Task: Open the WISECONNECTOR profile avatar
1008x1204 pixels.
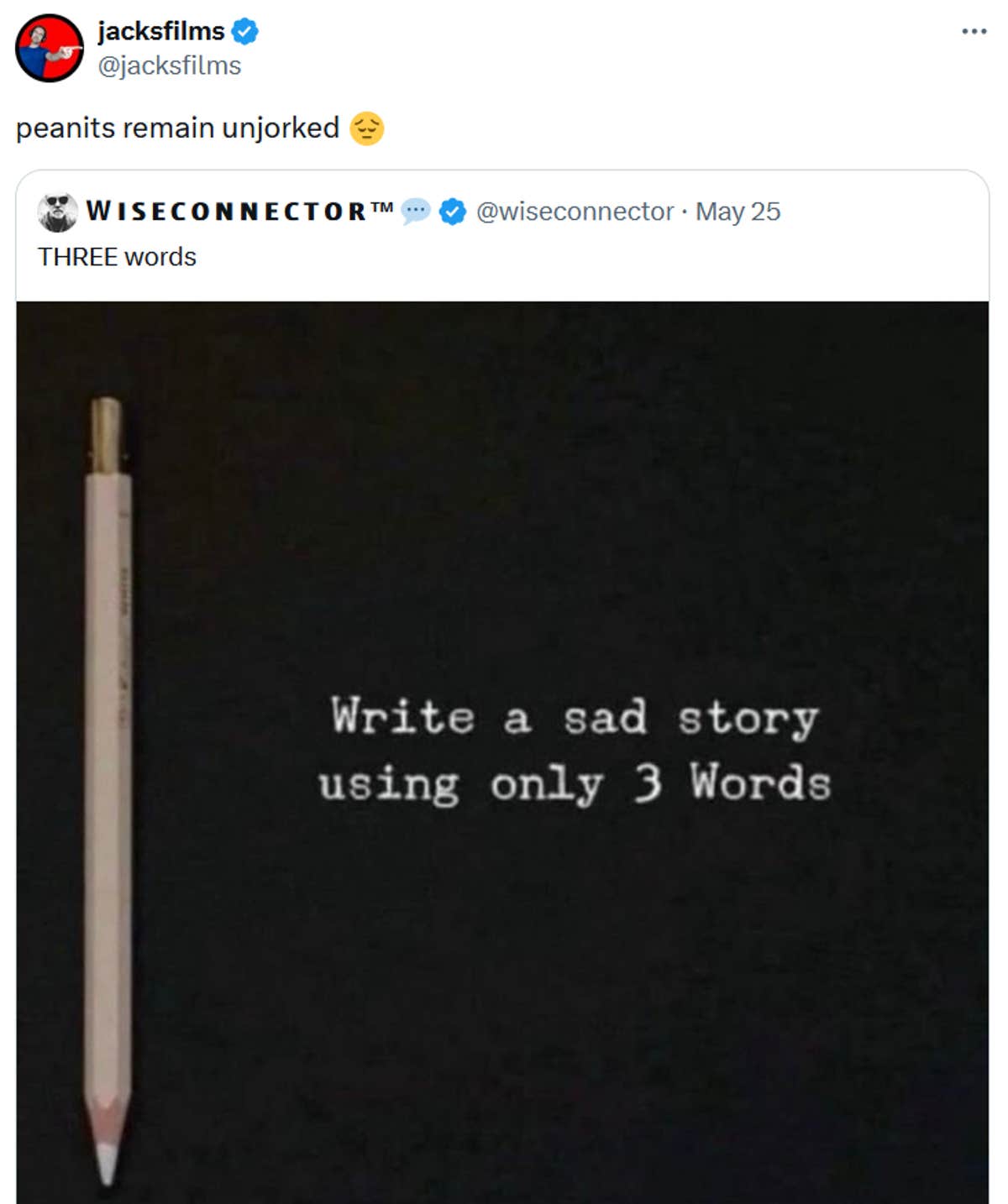Action: point(58,212)
